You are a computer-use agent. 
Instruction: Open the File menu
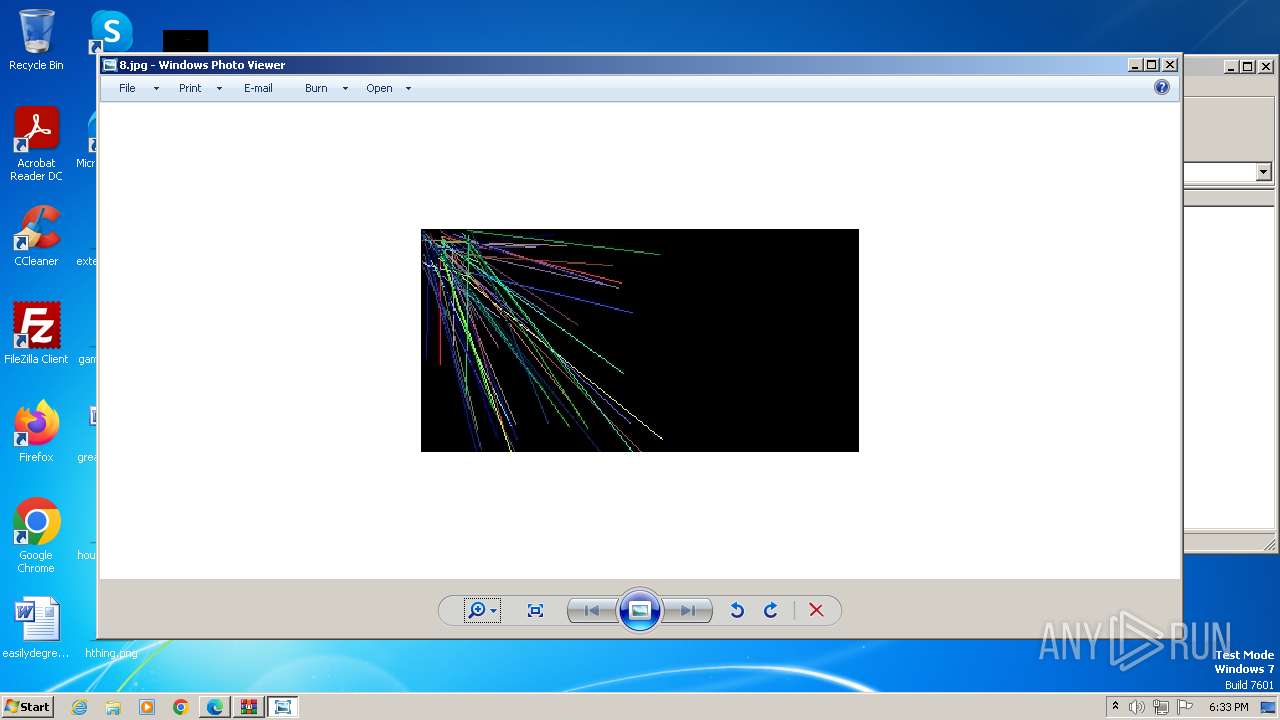pos(127,88)
